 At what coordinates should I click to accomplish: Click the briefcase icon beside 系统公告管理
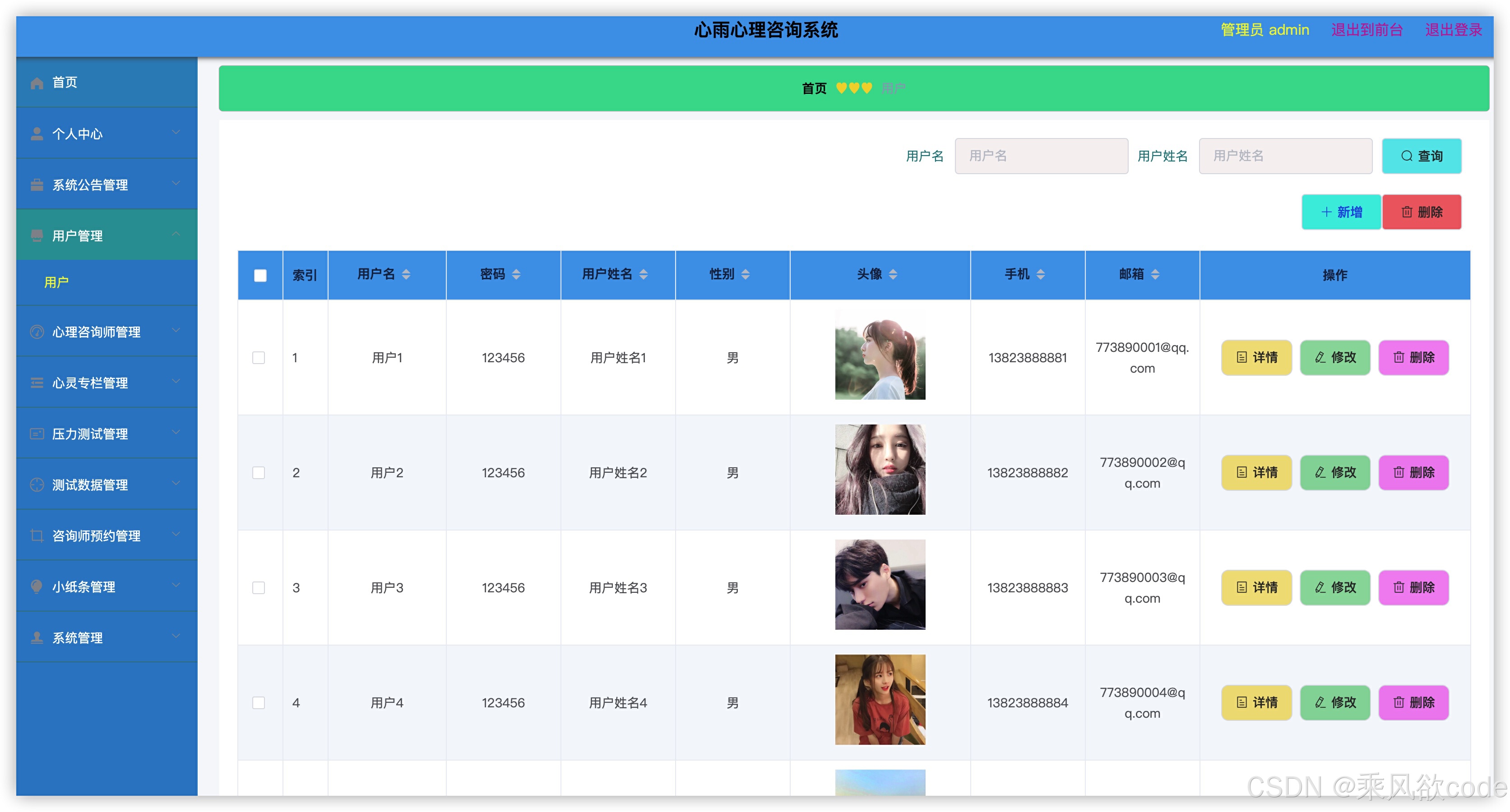pos(37,185)
